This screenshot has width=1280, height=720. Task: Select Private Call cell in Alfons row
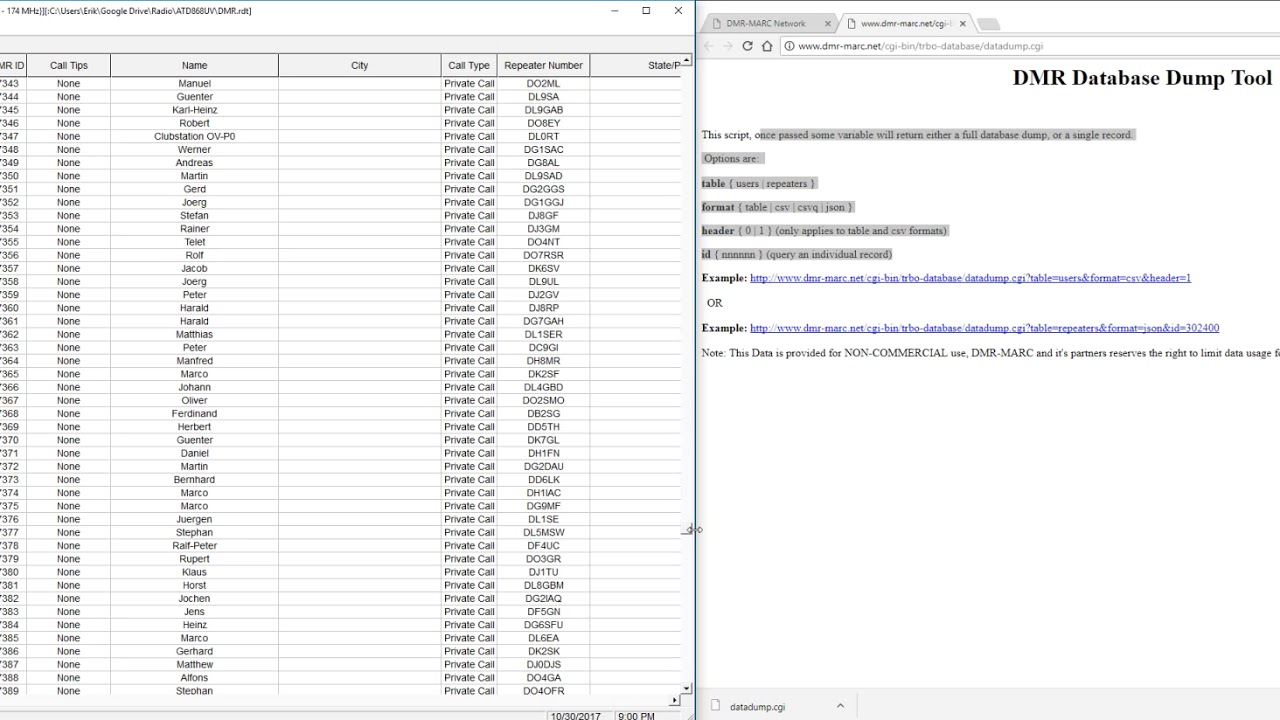(x=469, y=678)
